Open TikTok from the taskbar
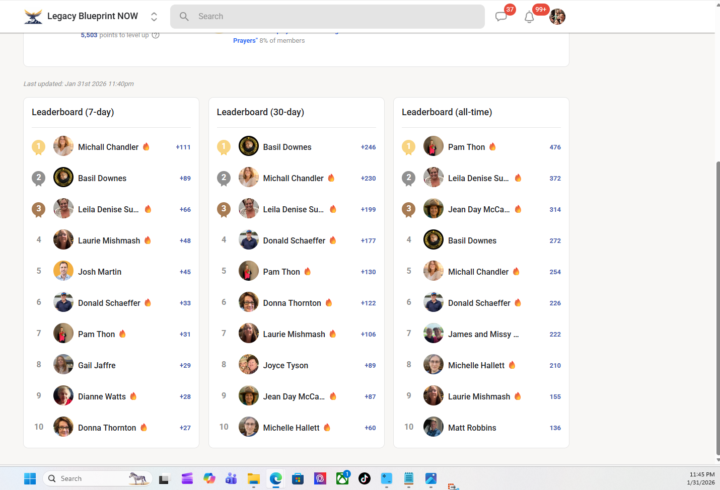The image size is (720, 490). pyautogui.click(x=365, y=479)
